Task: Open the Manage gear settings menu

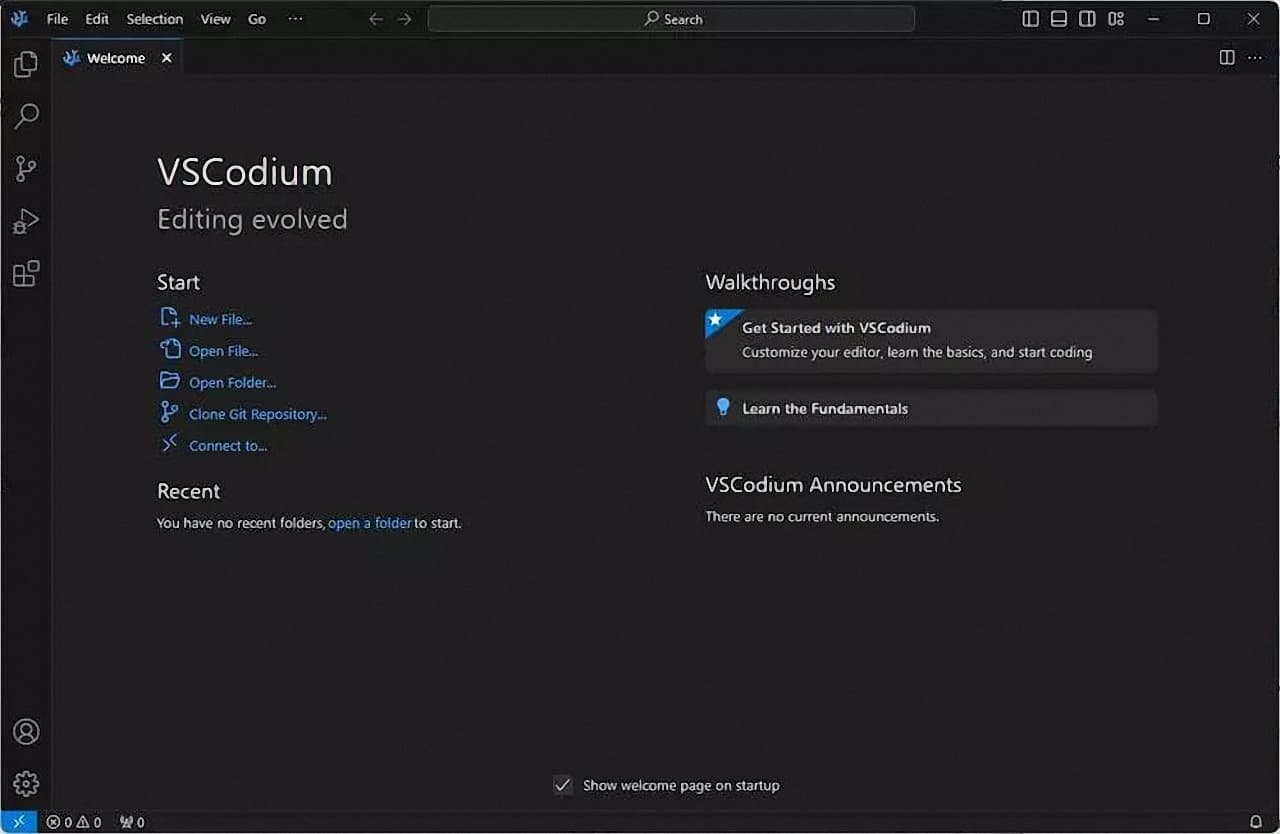Action: pyautogui.click(x=26, y=783)
